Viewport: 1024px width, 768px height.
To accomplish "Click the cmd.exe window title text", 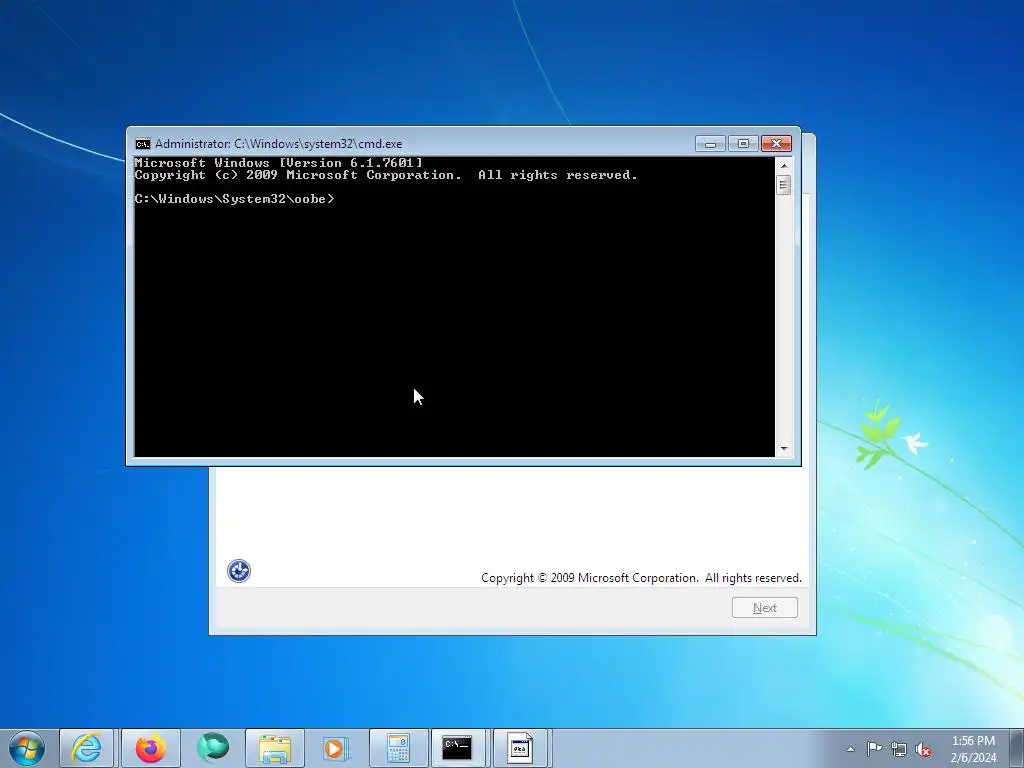I will pos(279,144).
